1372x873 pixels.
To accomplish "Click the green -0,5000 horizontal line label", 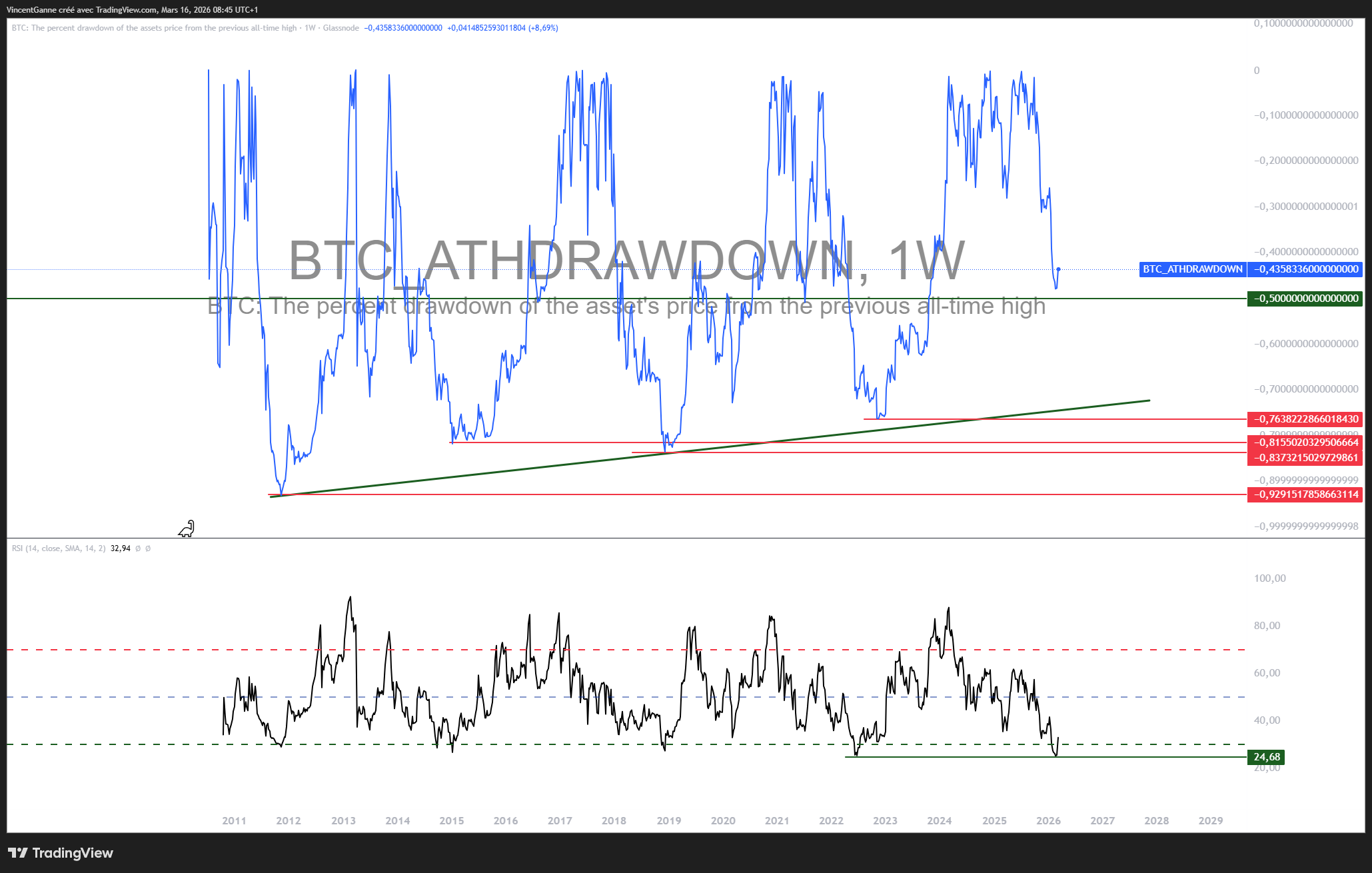I will [x=1305, y=299].
